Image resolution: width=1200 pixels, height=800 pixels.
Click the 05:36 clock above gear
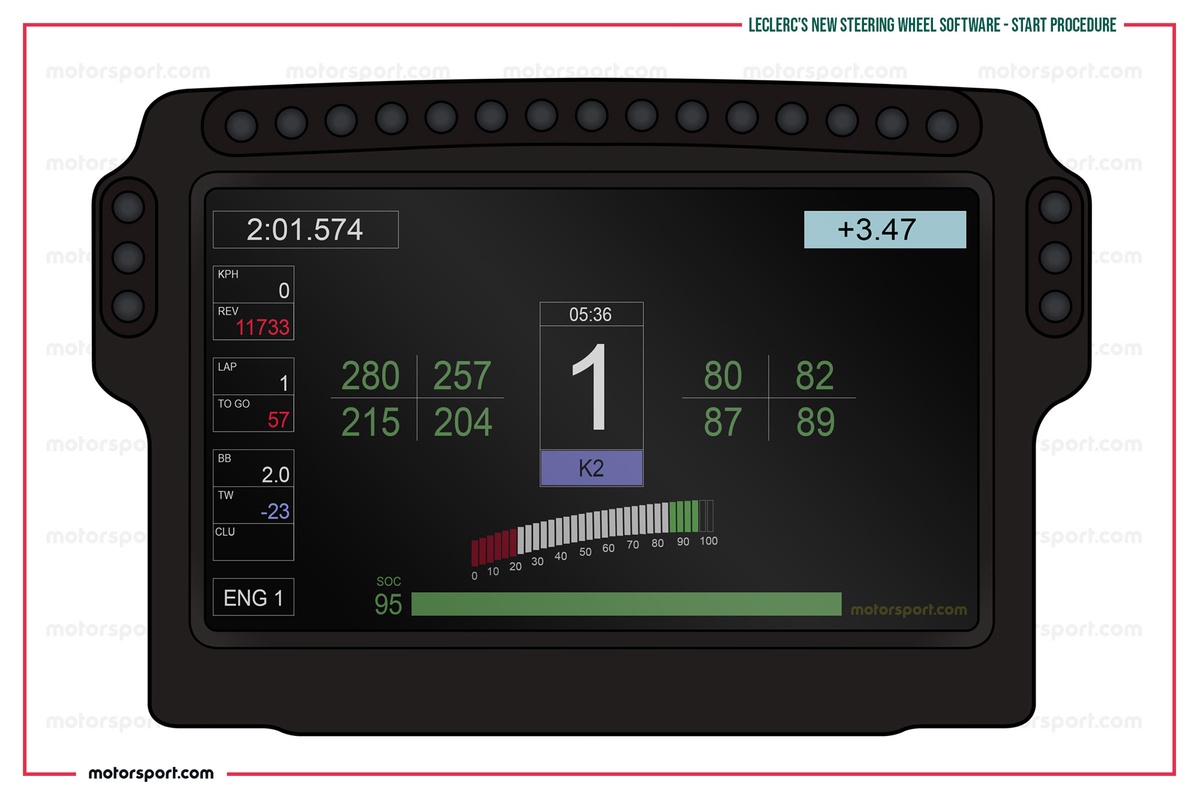click(591, 314)
